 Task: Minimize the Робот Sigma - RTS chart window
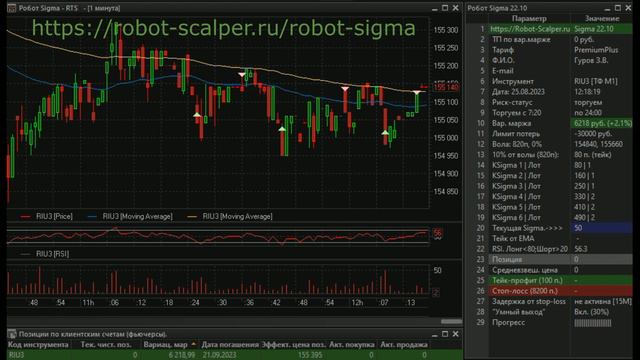434,8
